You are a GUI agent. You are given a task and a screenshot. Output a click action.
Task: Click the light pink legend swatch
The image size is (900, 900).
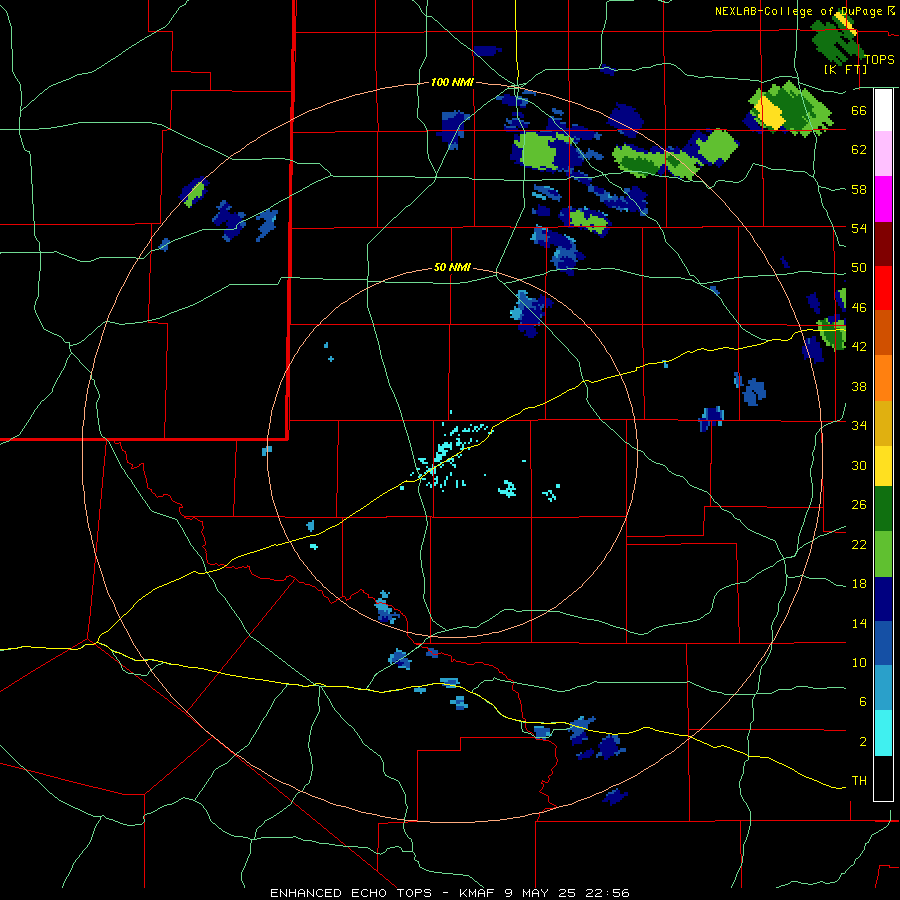point(883,153)
